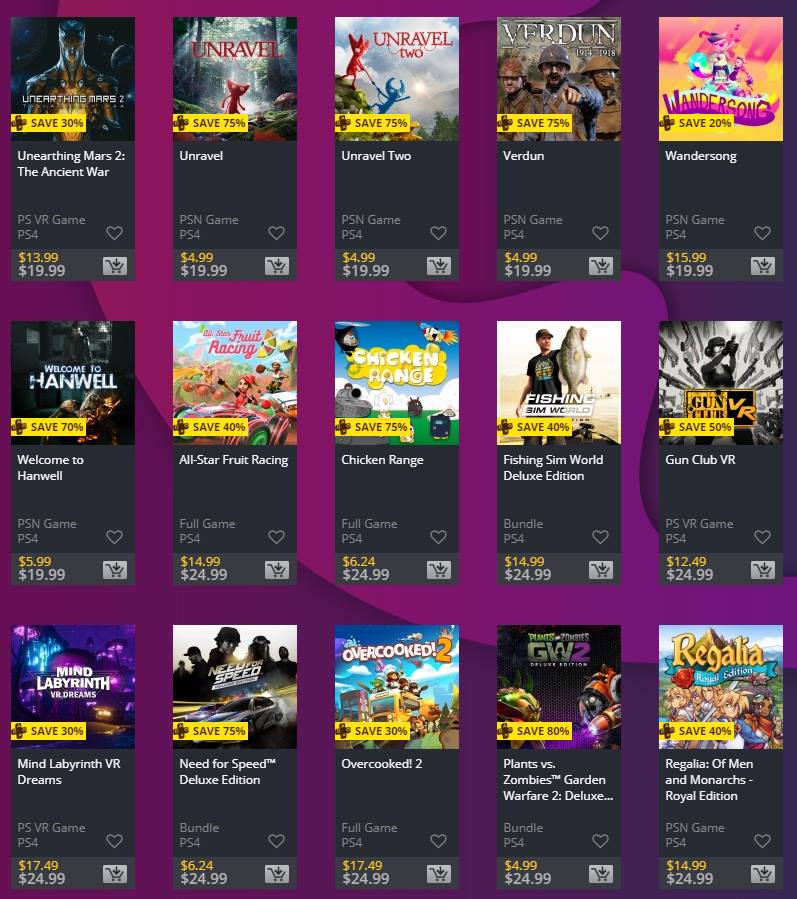Open Plants vs. Zombies Garden Warfare 2 title
The height and width of the screenshot is (899, 797).
click(558, 780)
